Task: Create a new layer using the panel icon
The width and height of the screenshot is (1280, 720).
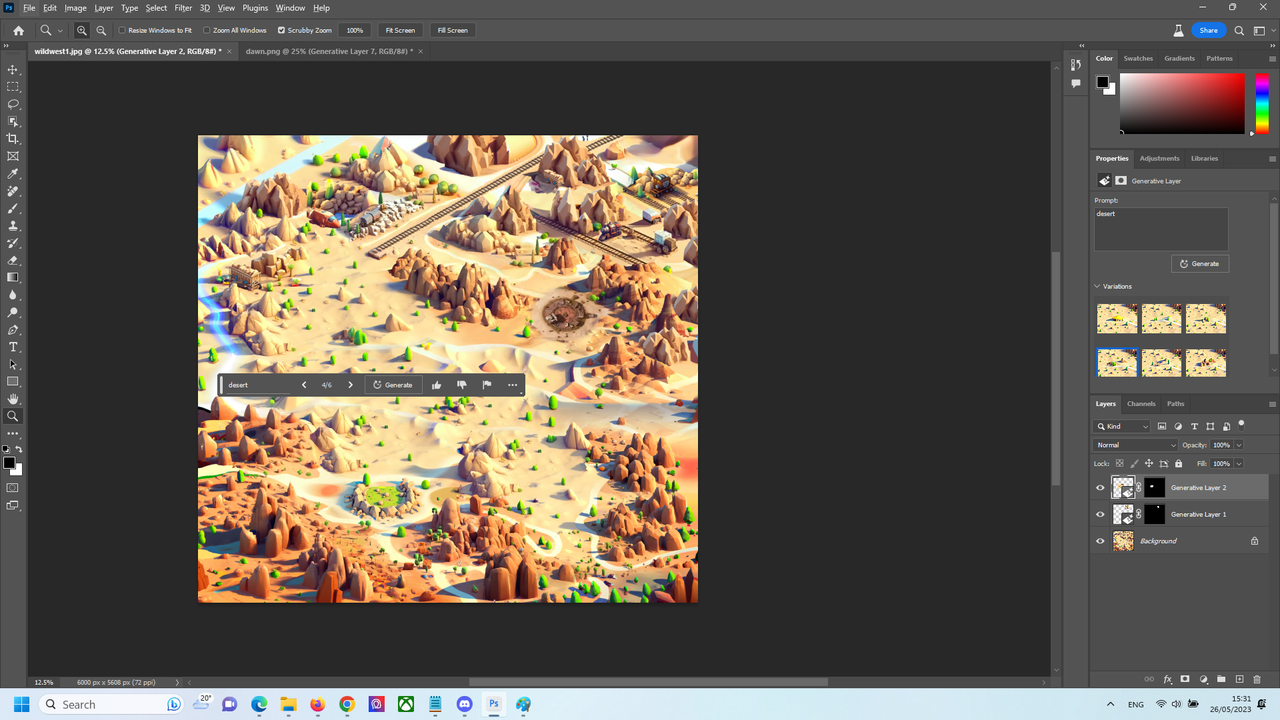Action: 1239,679
